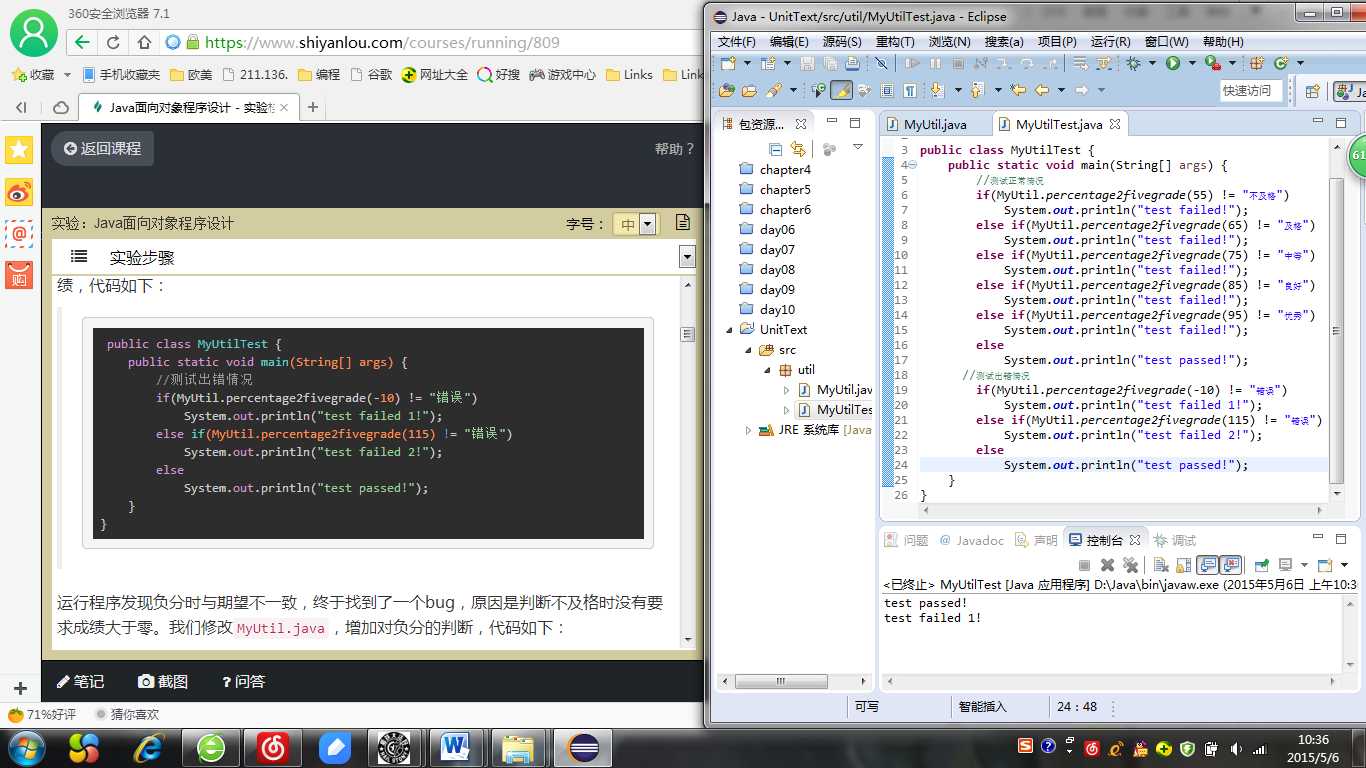Switch to MyUtil.java editor tab
The height and width of the screenshot is (768, 1366).
[x=935, y=124]
